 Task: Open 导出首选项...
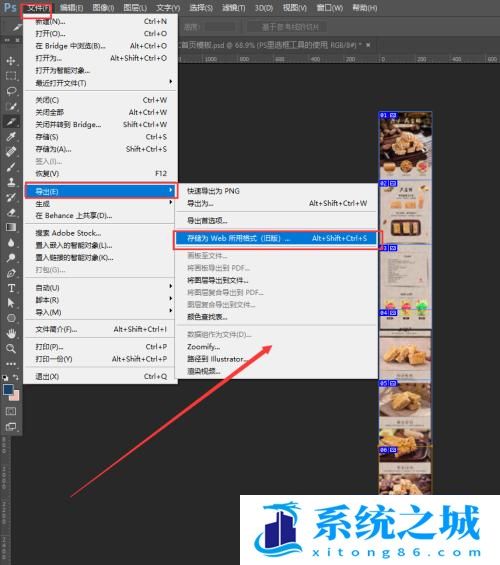pyautogui.click(x=276, y=221)
